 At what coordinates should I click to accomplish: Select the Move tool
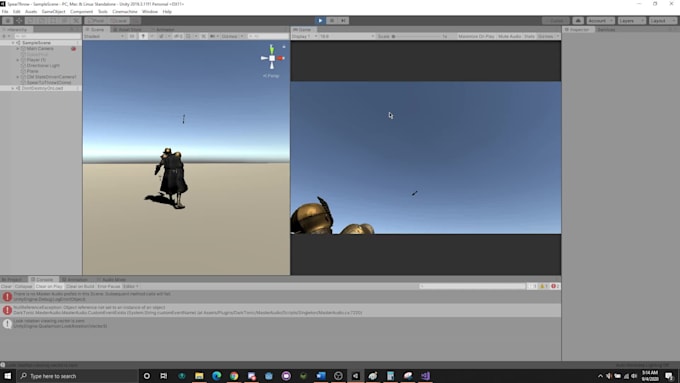[x=19, y=20]
